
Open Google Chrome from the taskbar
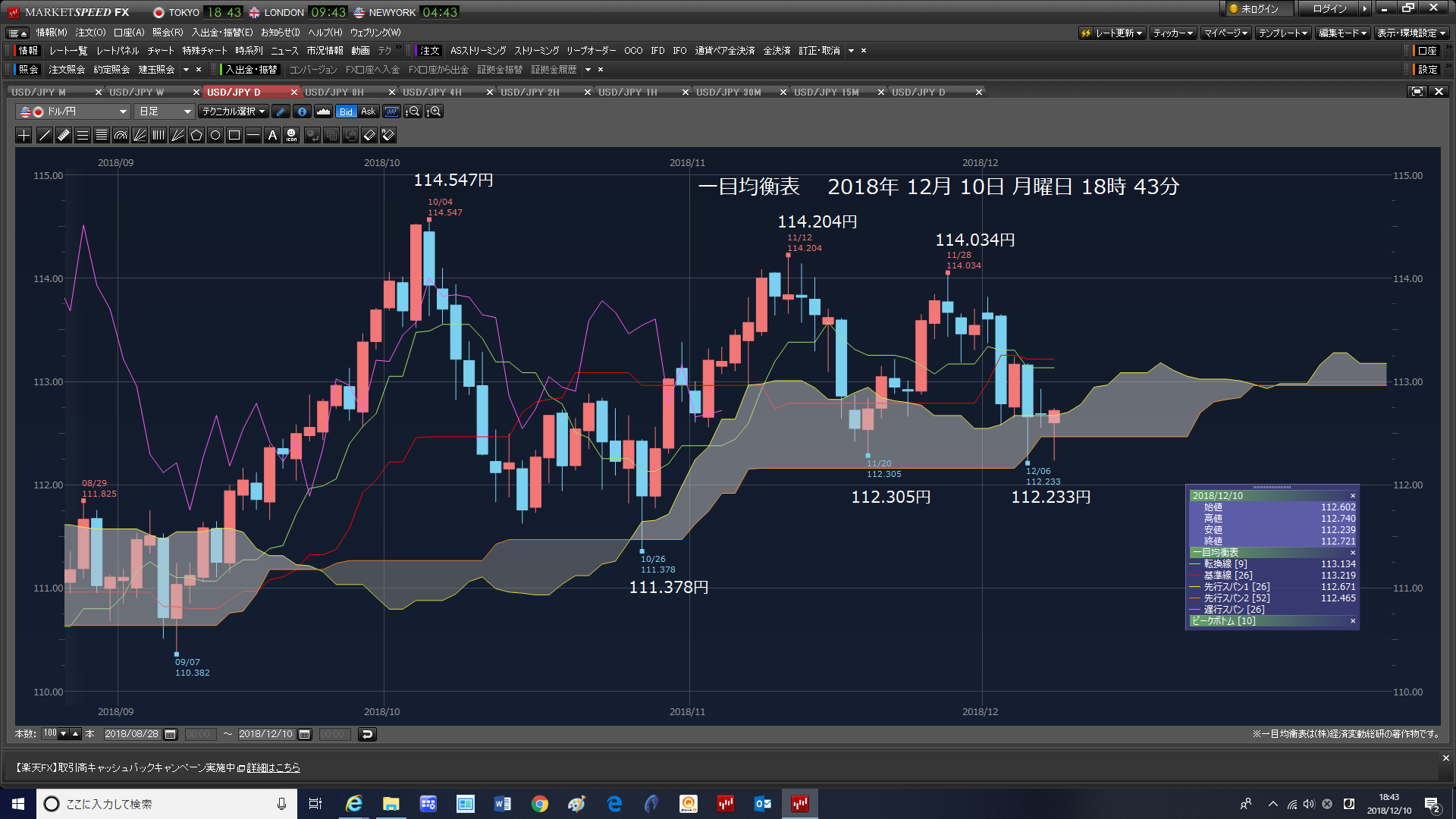point(539,804)
